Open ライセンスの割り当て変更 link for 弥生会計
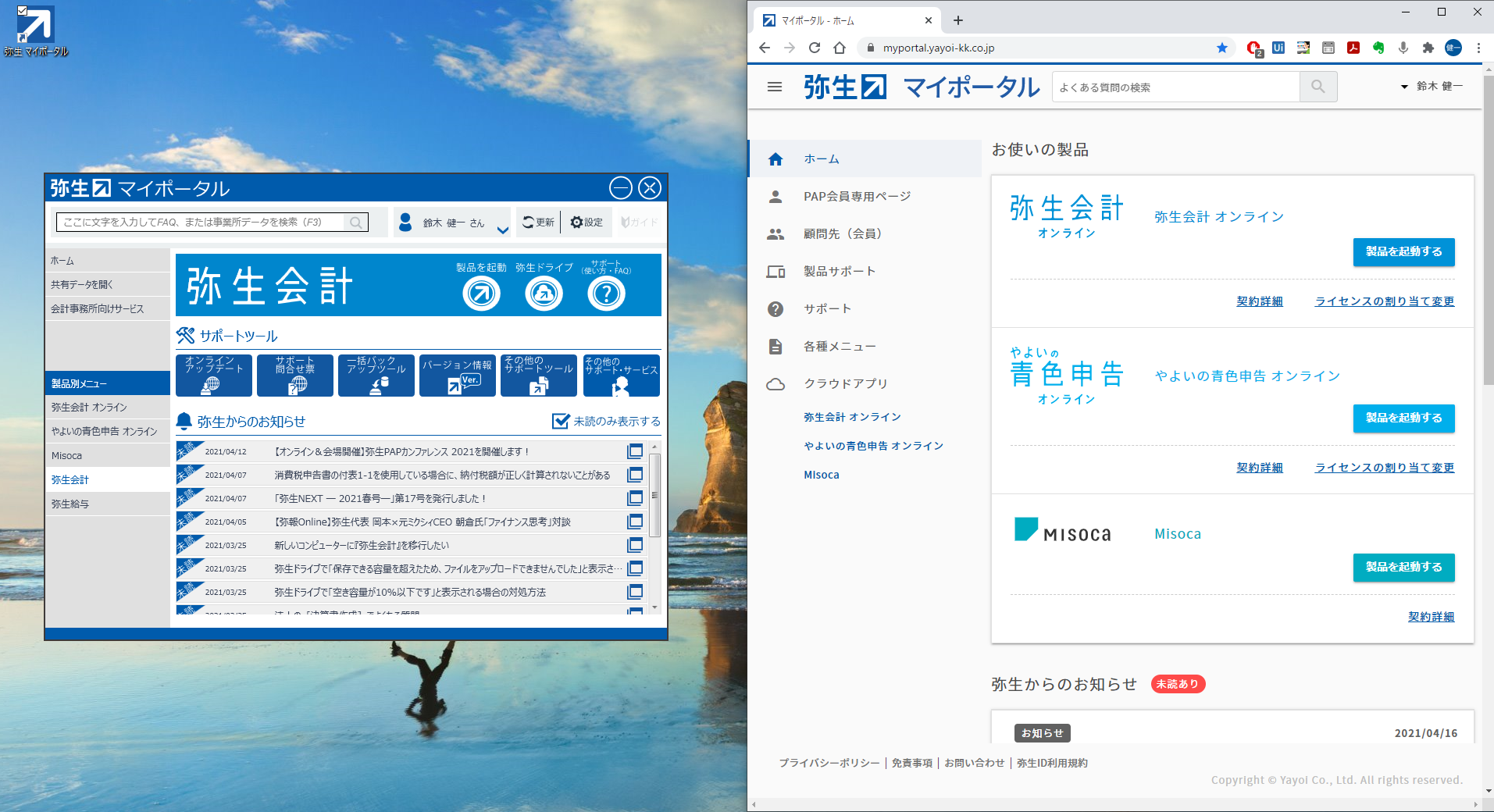Screen dimensions: 1494x812 point(1384,301)
